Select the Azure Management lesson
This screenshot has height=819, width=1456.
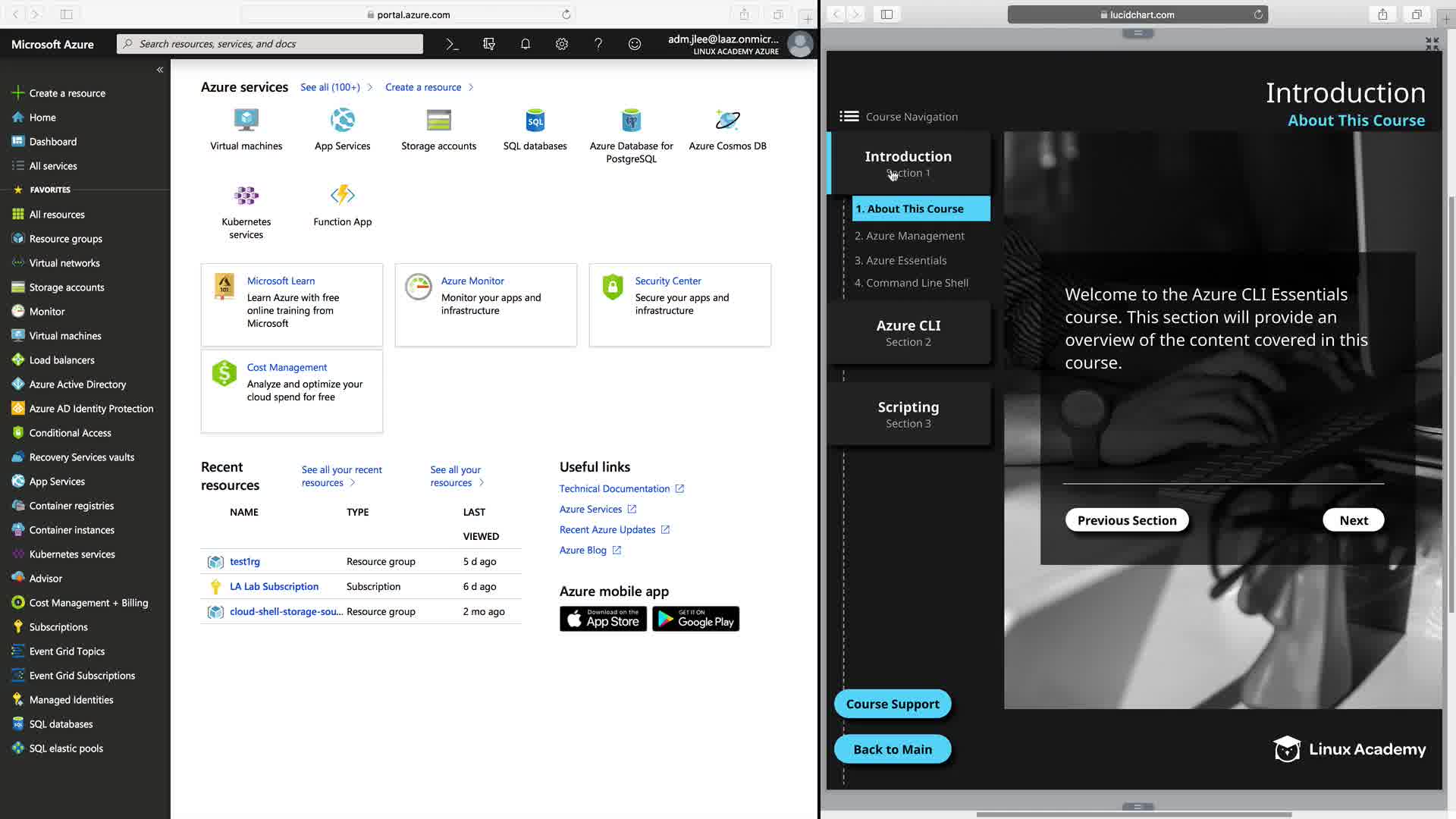coord(909,236)
